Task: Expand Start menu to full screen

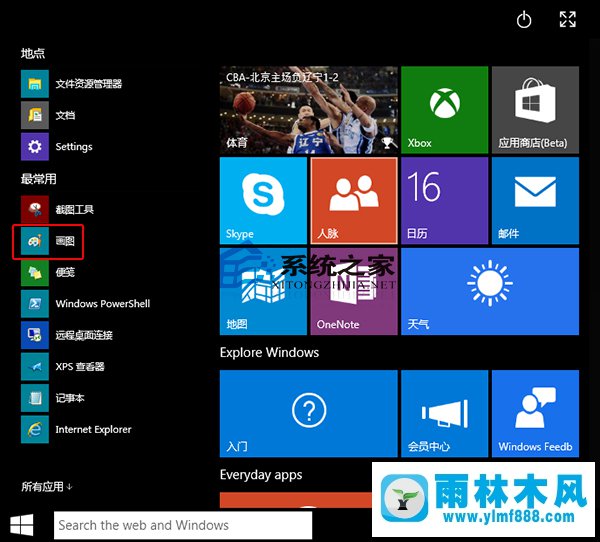Action: pos(567,19)
